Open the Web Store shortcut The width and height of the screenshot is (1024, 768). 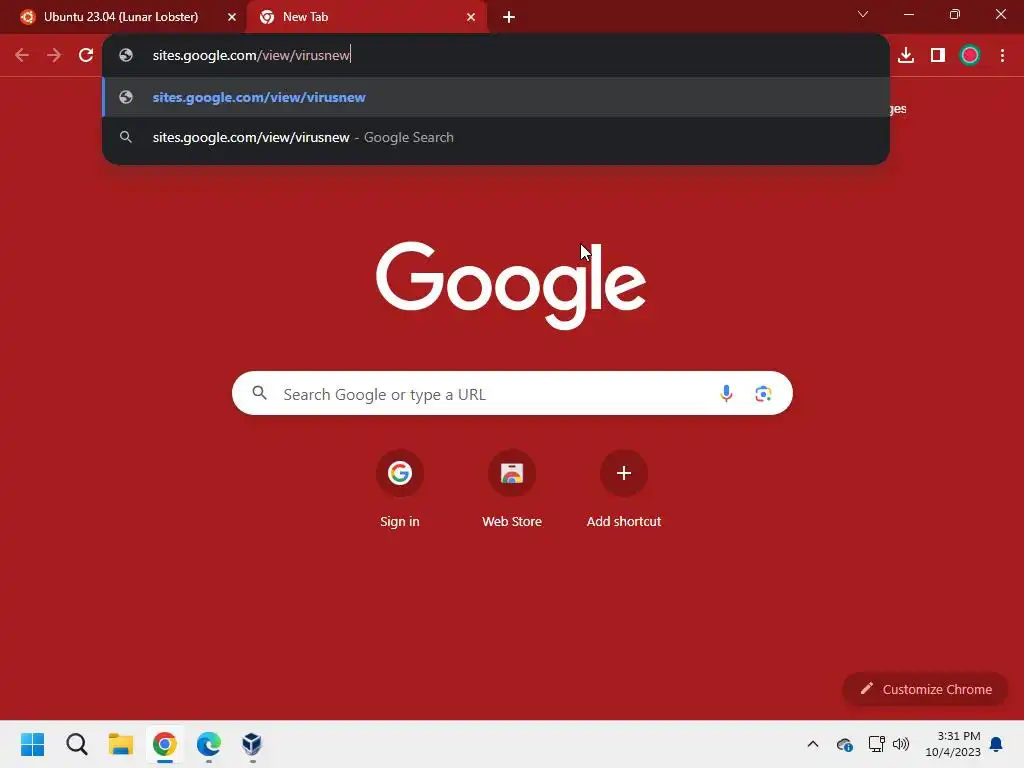(512, 488)
